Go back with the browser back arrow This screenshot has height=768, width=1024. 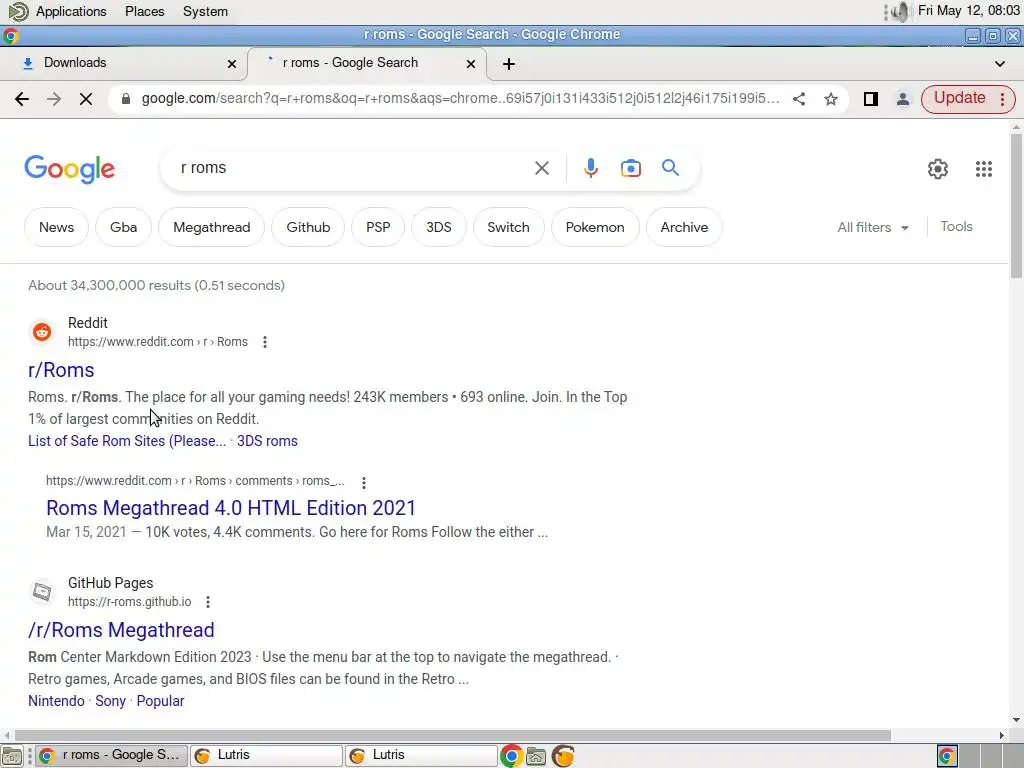pyautogui.click(x=22, y=99)
